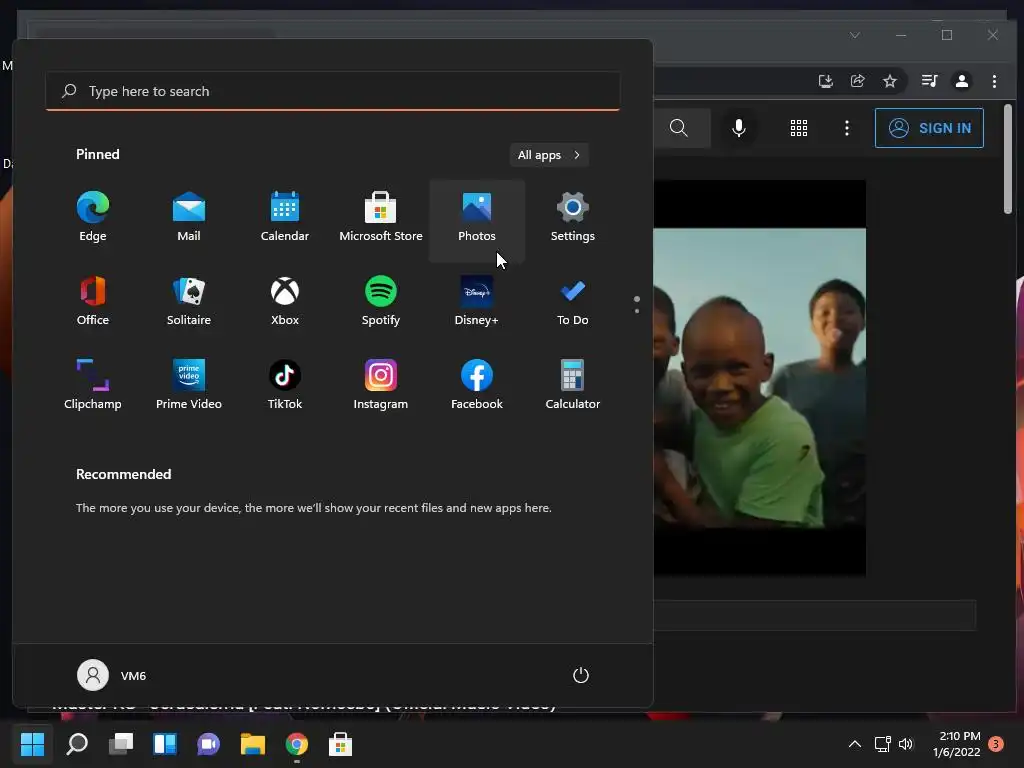Screen dimensions: 1024x768
Task: Open Task View on the taskbar
Action: pyautogui.click(x=121, y=744)
